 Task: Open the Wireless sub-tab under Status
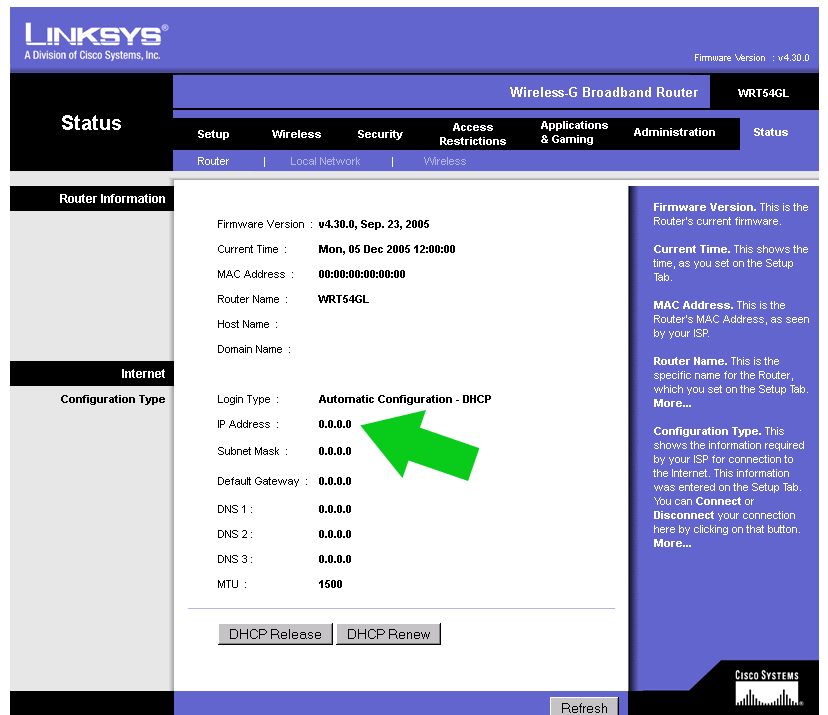tap(445, 161)
